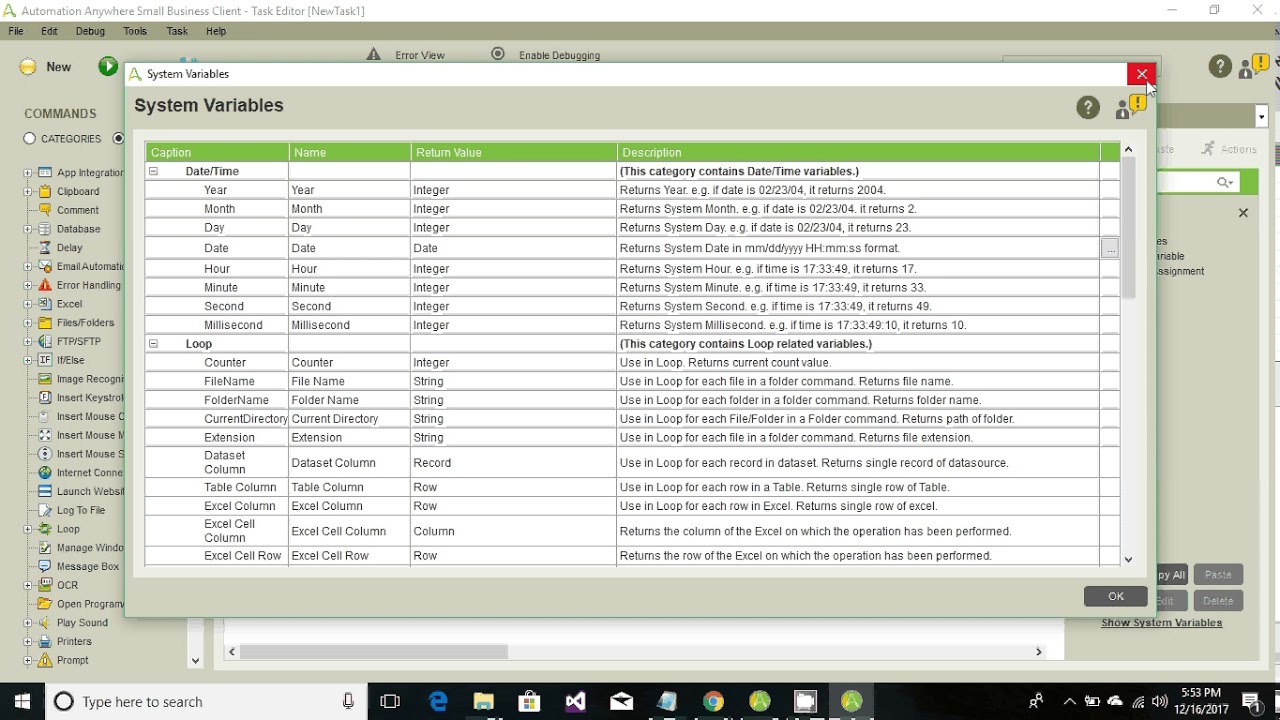Open the File menu

click(16, 31)
